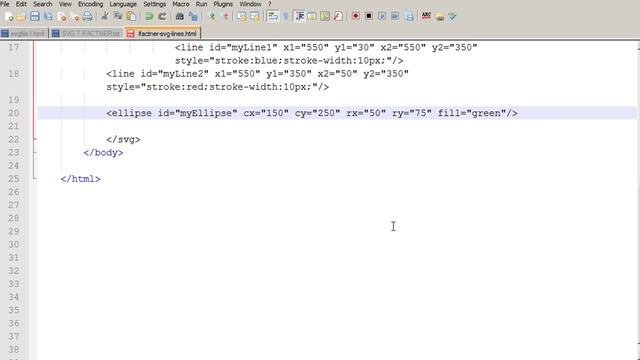Open user defined language dialog icon
This screenshot has width=640, height=360.
[x=312, y=16]
